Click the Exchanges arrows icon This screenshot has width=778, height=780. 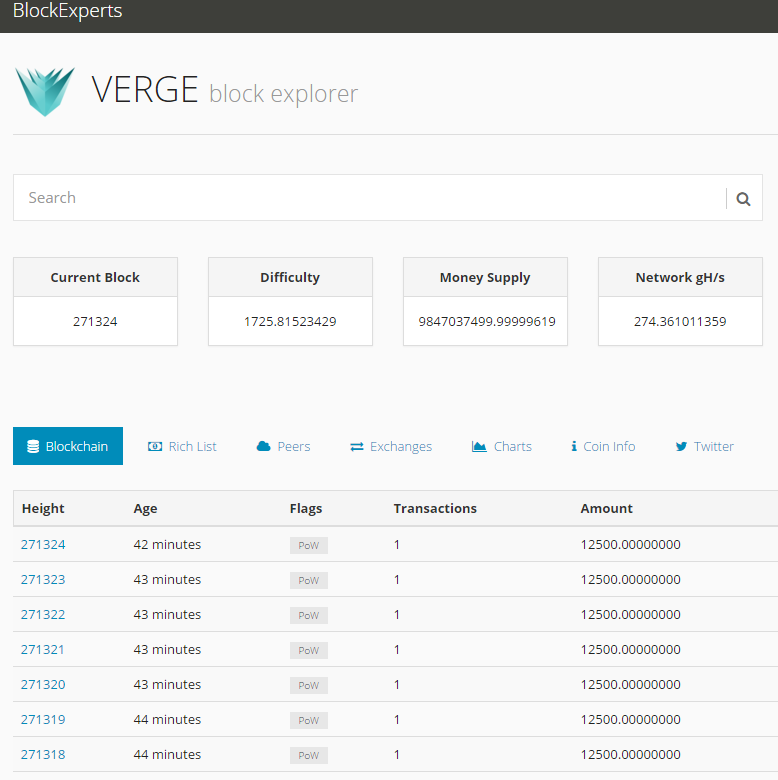pos(357,447)
